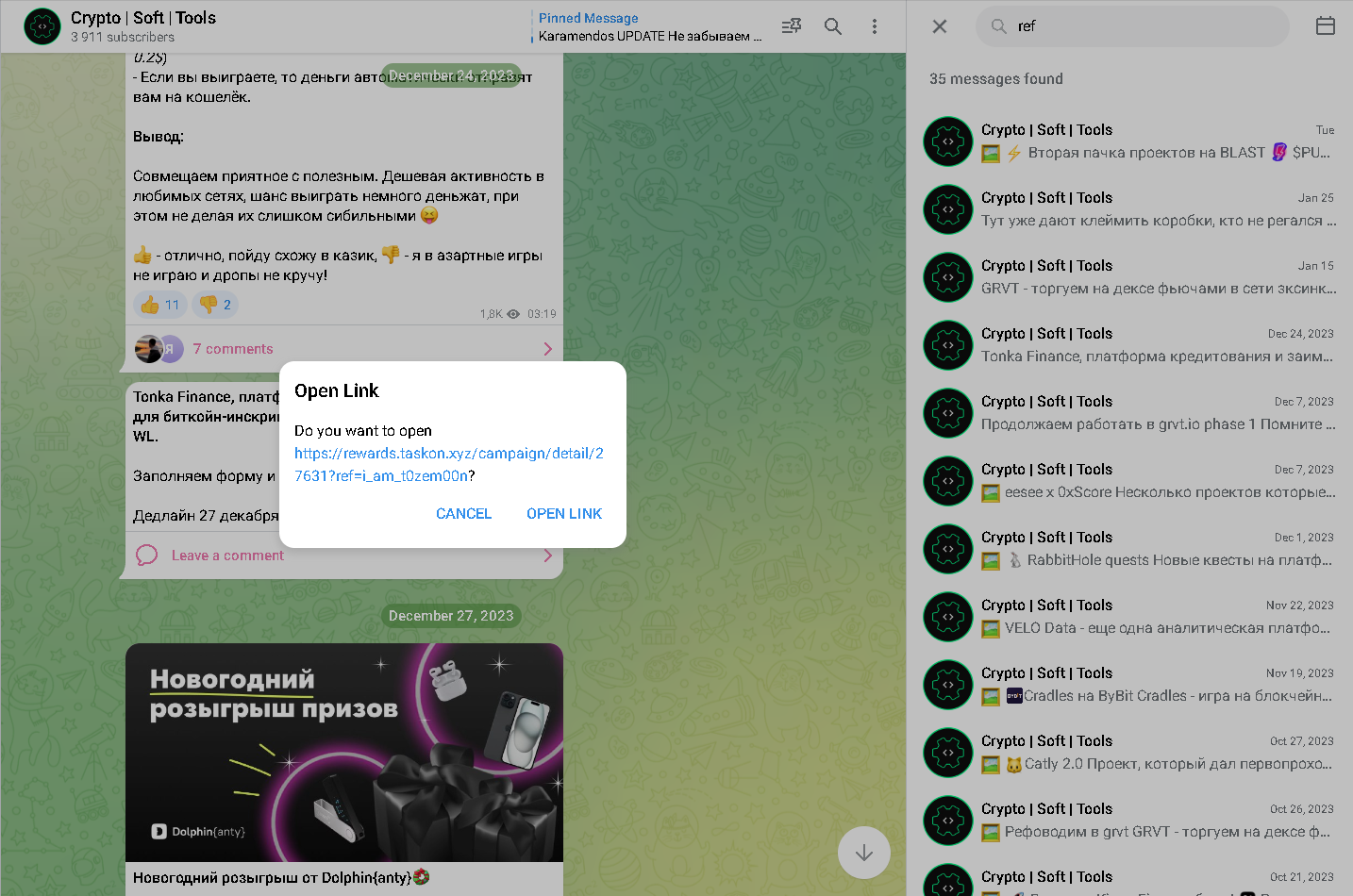Click the arrow at right of Leave a comment

[x=548, y=556]
